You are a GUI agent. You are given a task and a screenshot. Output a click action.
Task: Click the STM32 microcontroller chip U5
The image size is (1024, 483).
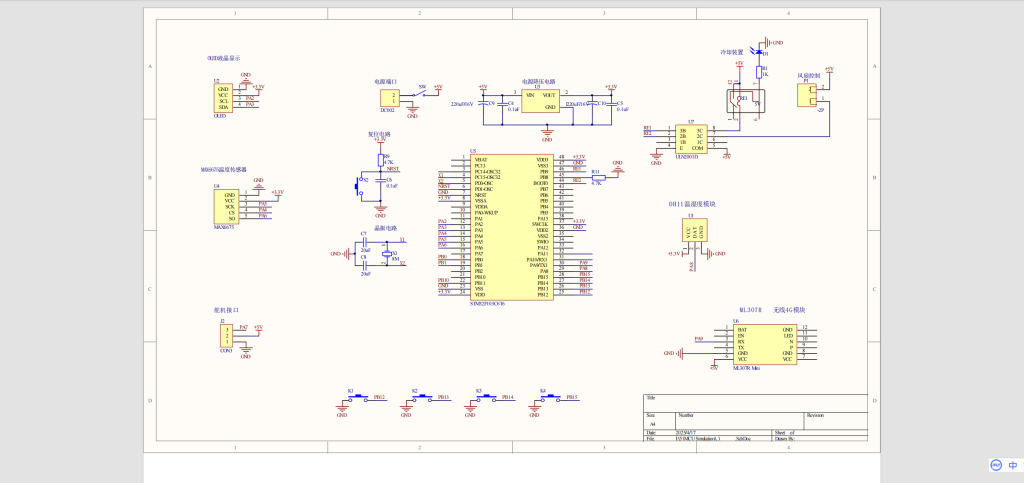click(511, 227)
